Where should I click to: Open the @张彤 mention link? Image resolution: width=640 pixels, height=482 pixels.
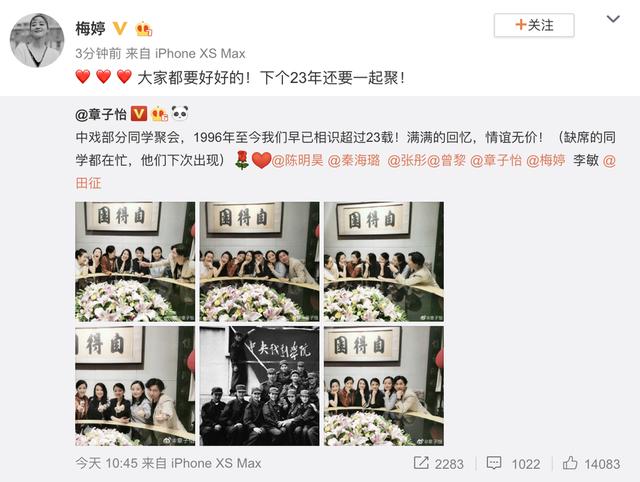[407, 160]
